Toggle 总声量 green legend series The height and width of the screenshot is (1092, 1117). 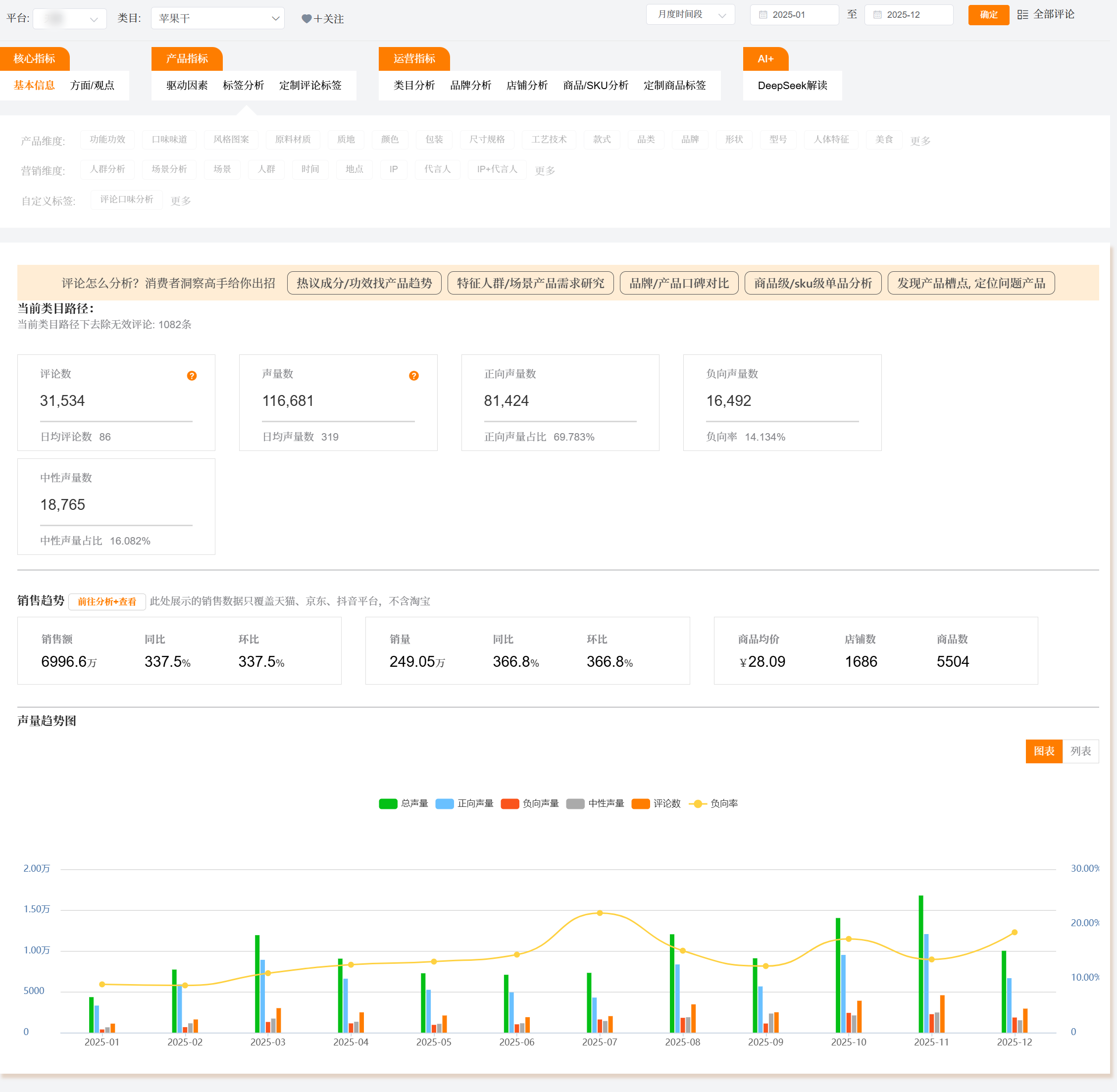click(x=388, y=803)
